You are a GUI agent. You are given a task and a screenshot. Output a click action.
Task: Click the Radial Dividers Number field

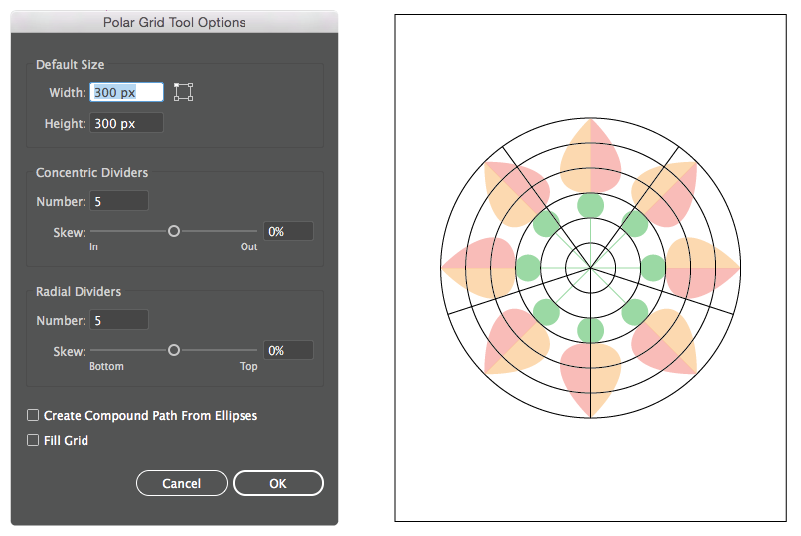point(119,320)
